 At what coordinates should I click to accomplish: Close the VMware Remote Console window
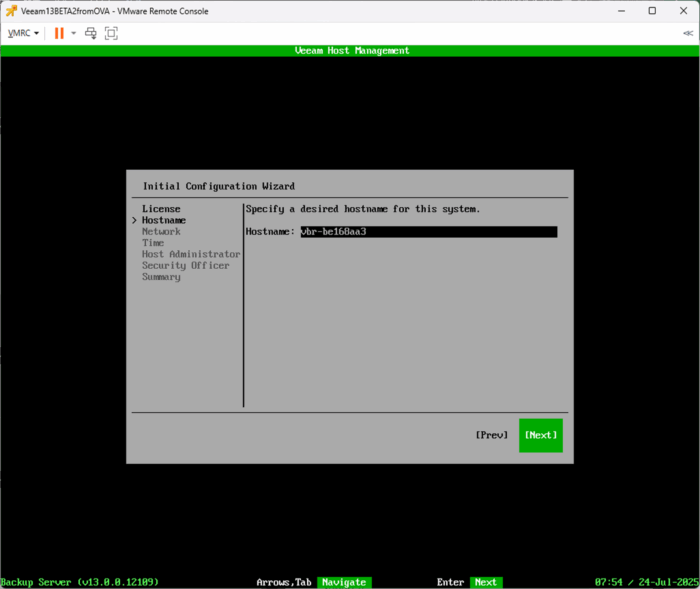[683, 11]
